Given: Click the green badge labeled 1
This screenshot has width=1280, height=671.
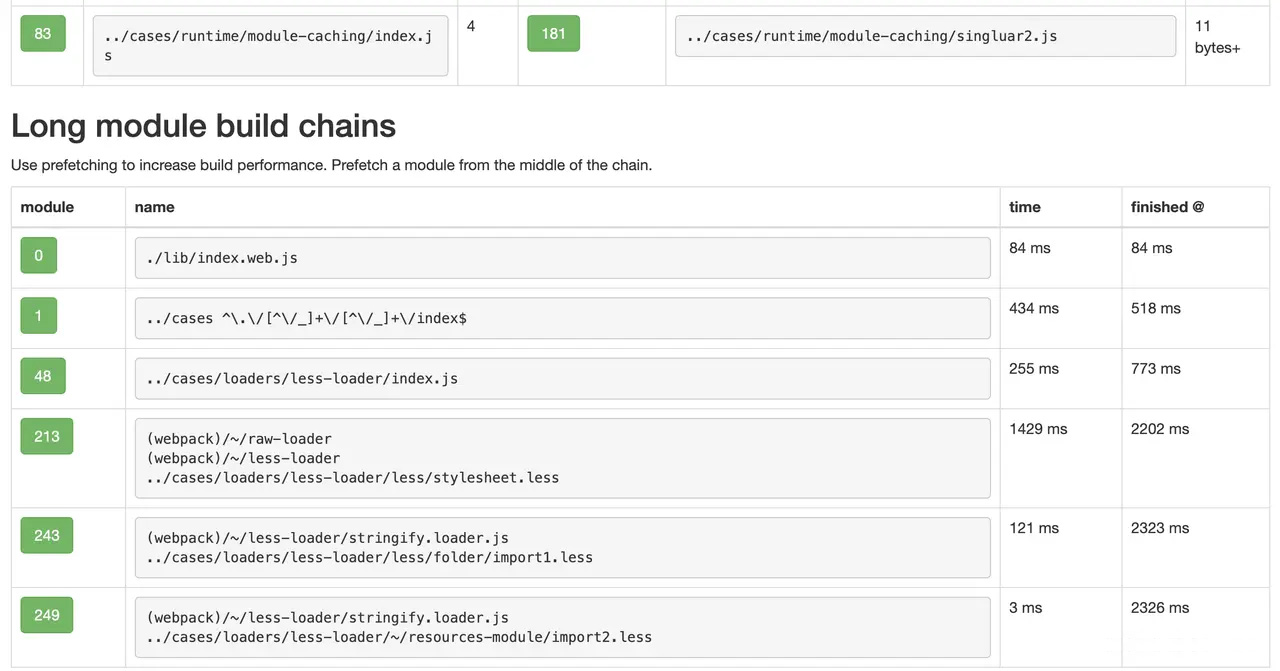Looking at the screenshot, I should (38, 316).
